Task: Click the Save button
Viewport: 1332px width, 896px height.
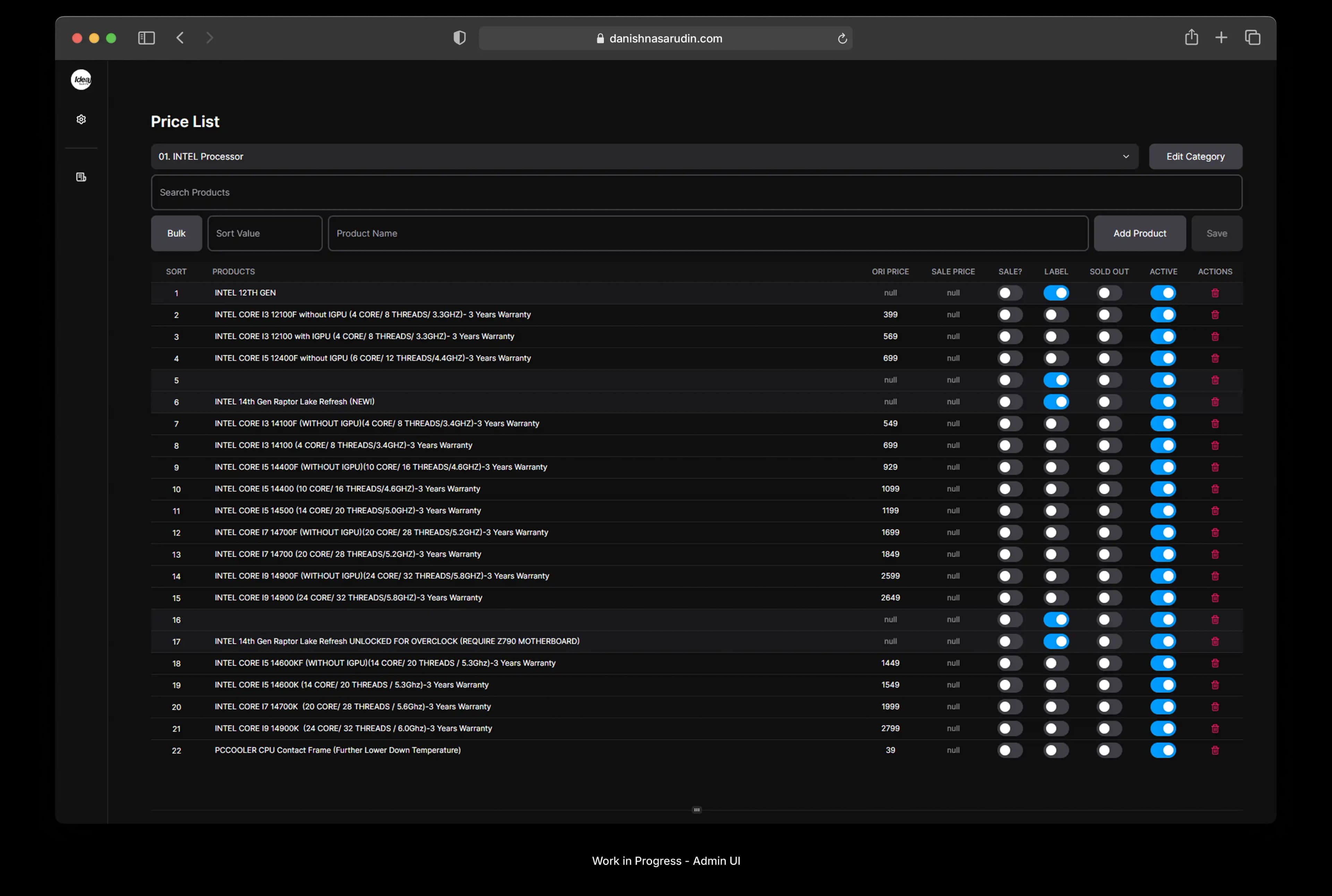Action: point(1216,233)
